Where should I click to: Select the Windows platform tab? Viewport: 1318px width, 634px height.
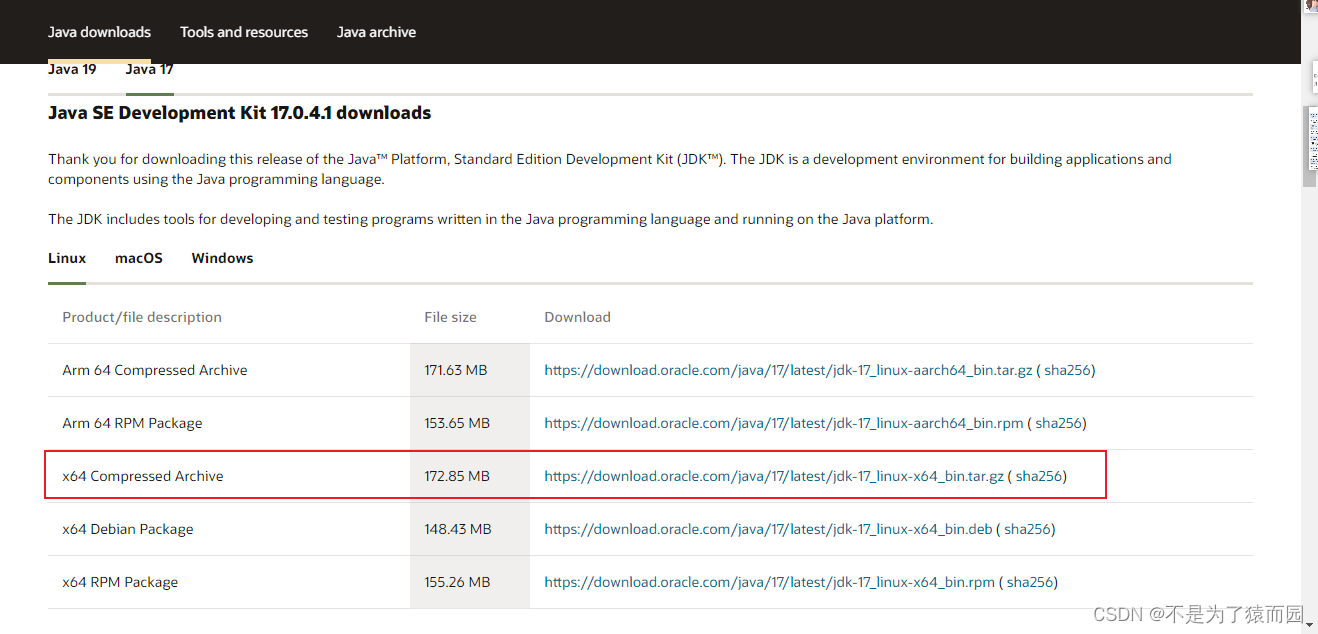click(x=222, y=258)
